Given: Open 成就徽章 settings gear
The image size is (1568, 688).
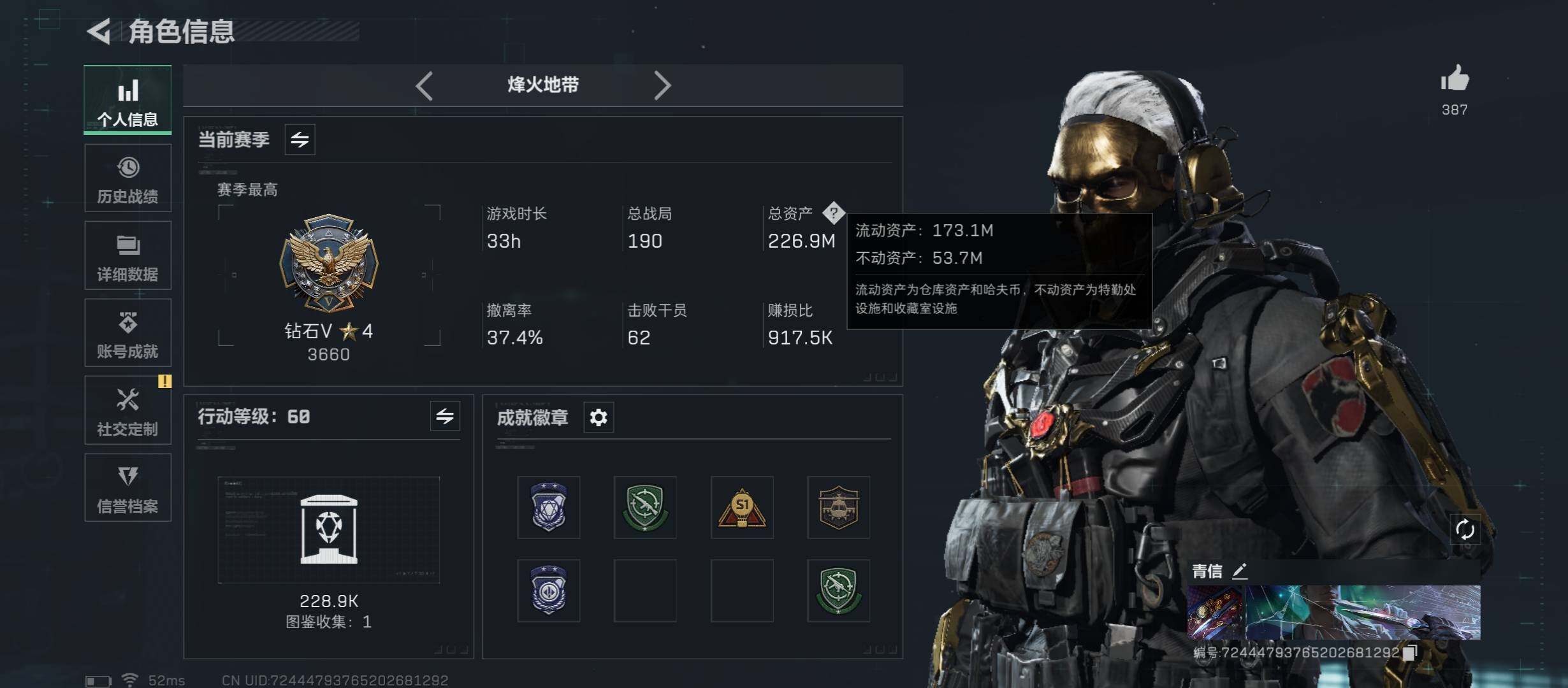Looking at the screenshot, I should click(599, 418).
